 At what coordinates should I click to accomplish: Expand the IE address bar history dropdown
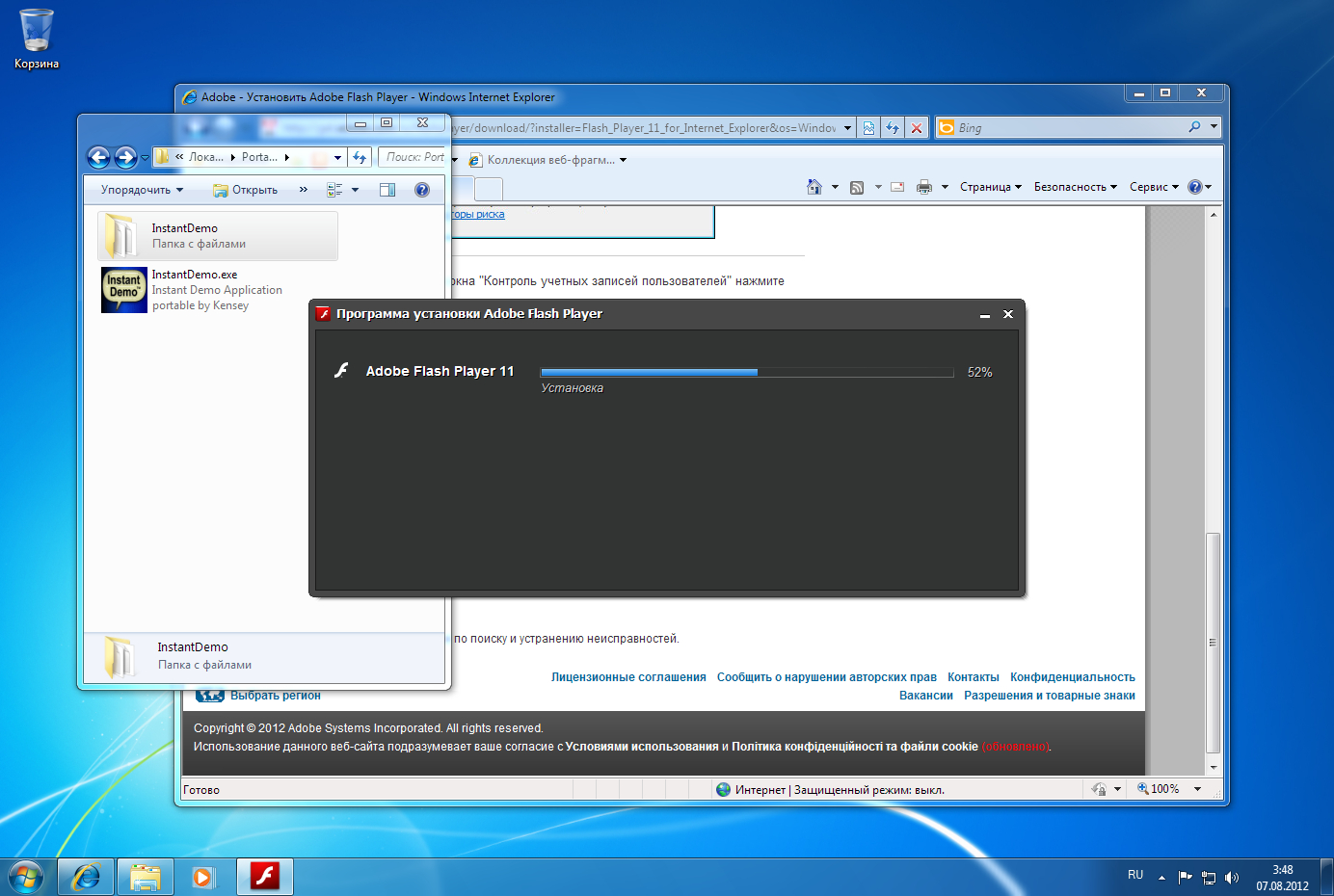(847, 128)
